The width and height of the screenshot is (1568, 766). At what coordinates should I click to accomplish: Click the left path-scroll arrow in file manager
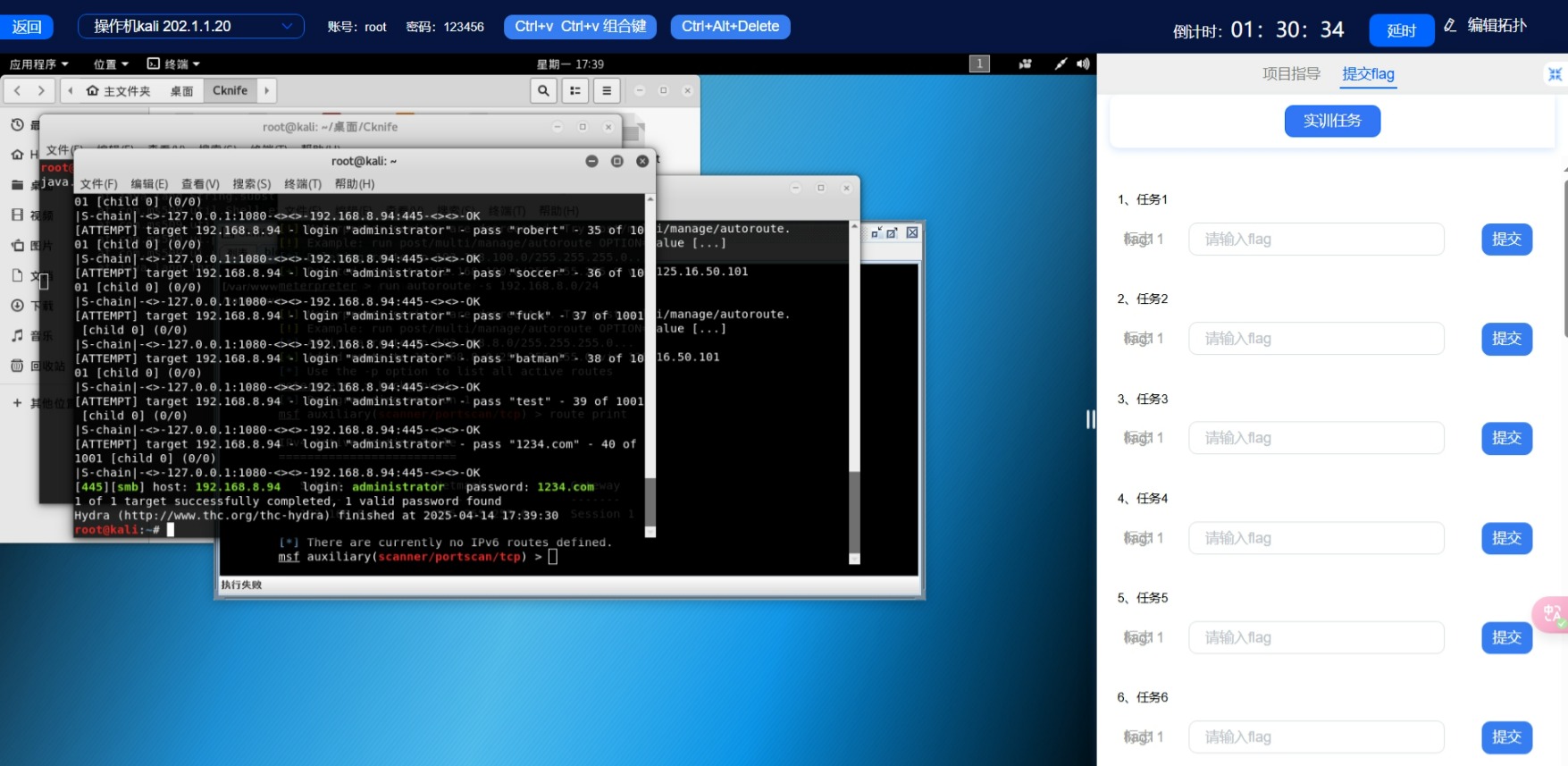tap(70, 90)
